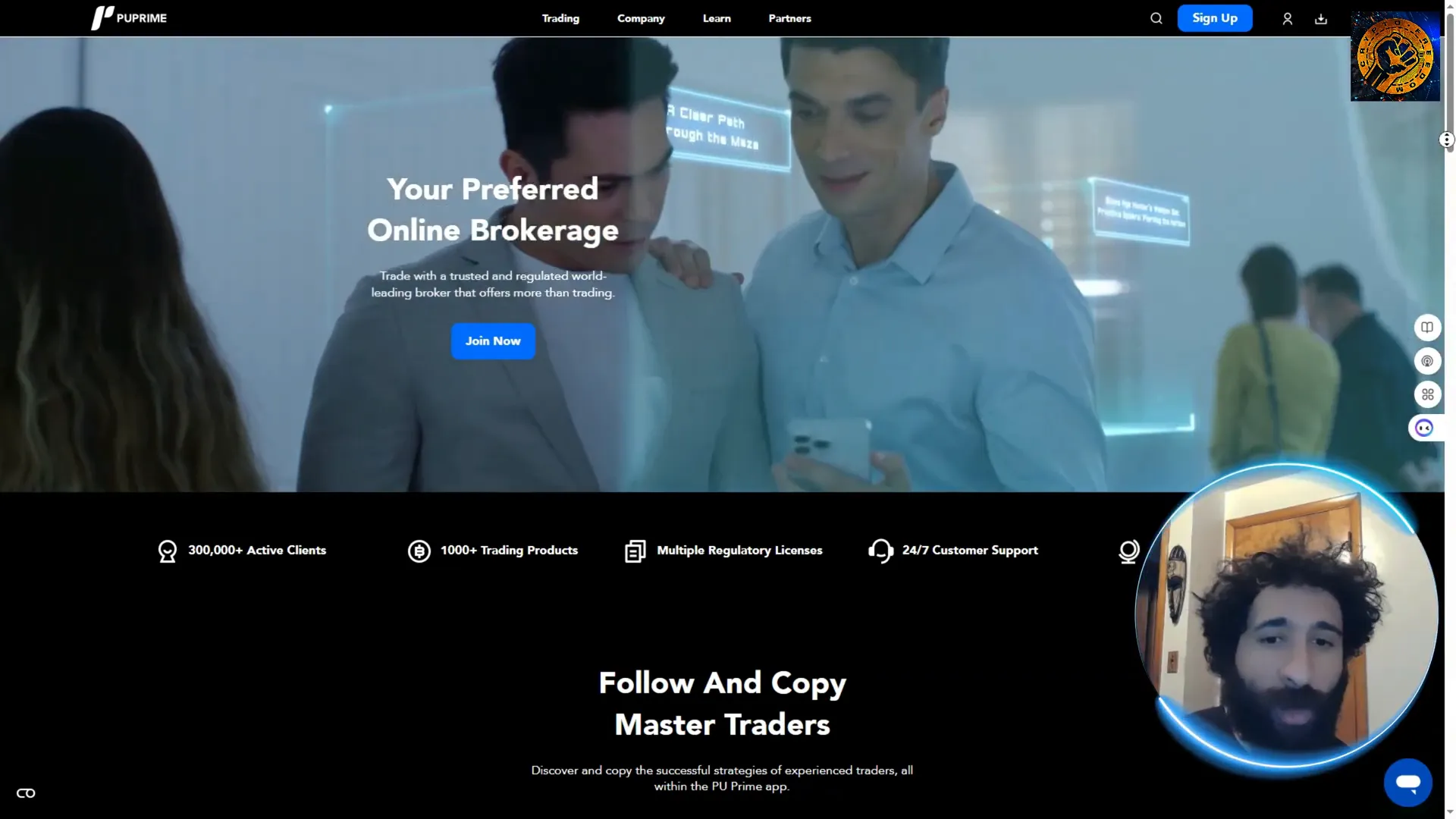Expand the Learn navigation menu
Image resolution: width=1456 pixels, height=819 pixels.
point(717,18)
